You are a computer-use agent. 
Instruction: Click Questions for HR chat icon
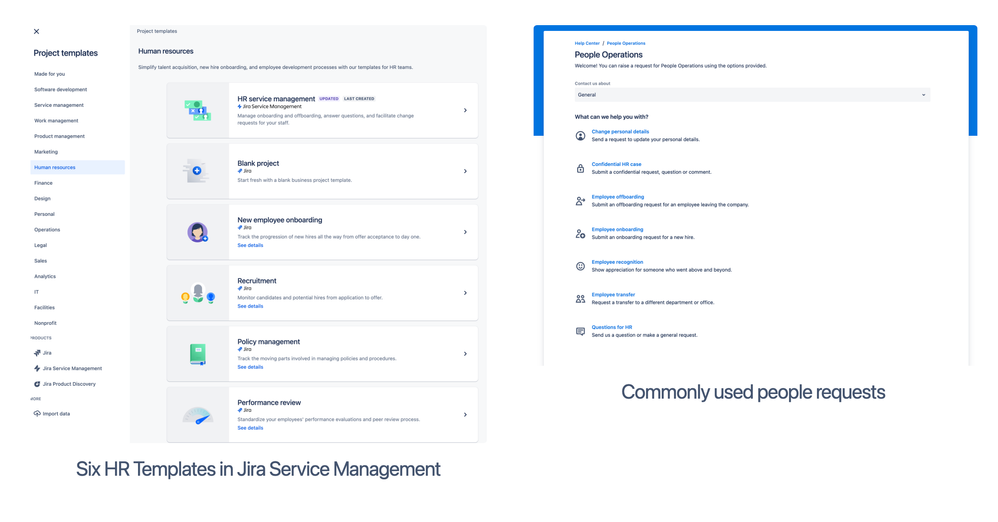coord(580,331)
